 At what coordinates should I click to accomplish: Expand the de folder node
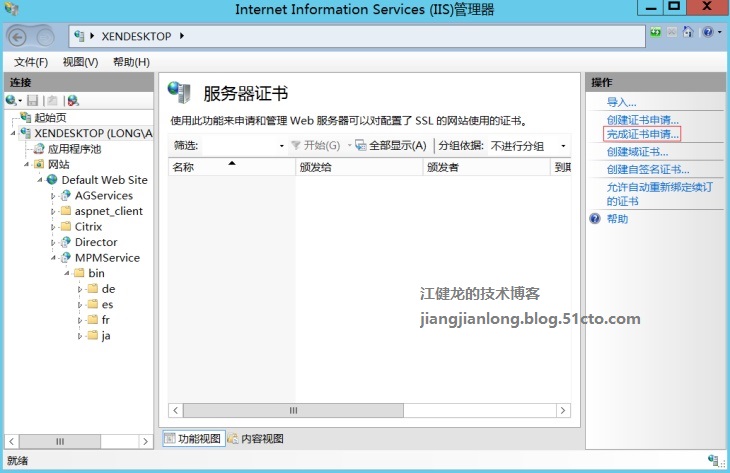pos(80,290)
